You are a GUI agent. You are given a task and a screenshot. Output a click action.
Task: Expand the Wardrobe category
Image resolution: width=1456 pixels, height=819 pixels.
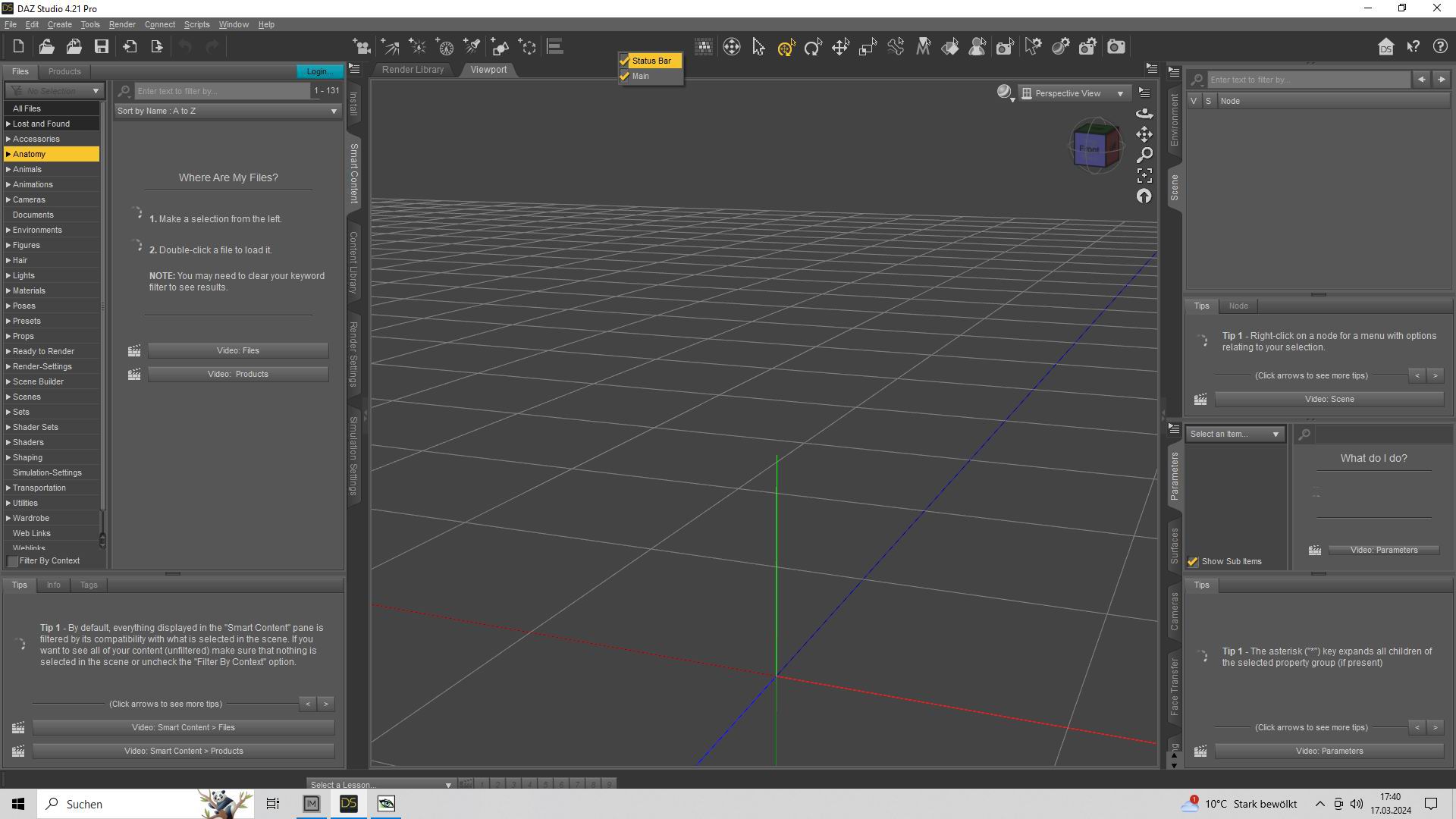coord(8,519)
